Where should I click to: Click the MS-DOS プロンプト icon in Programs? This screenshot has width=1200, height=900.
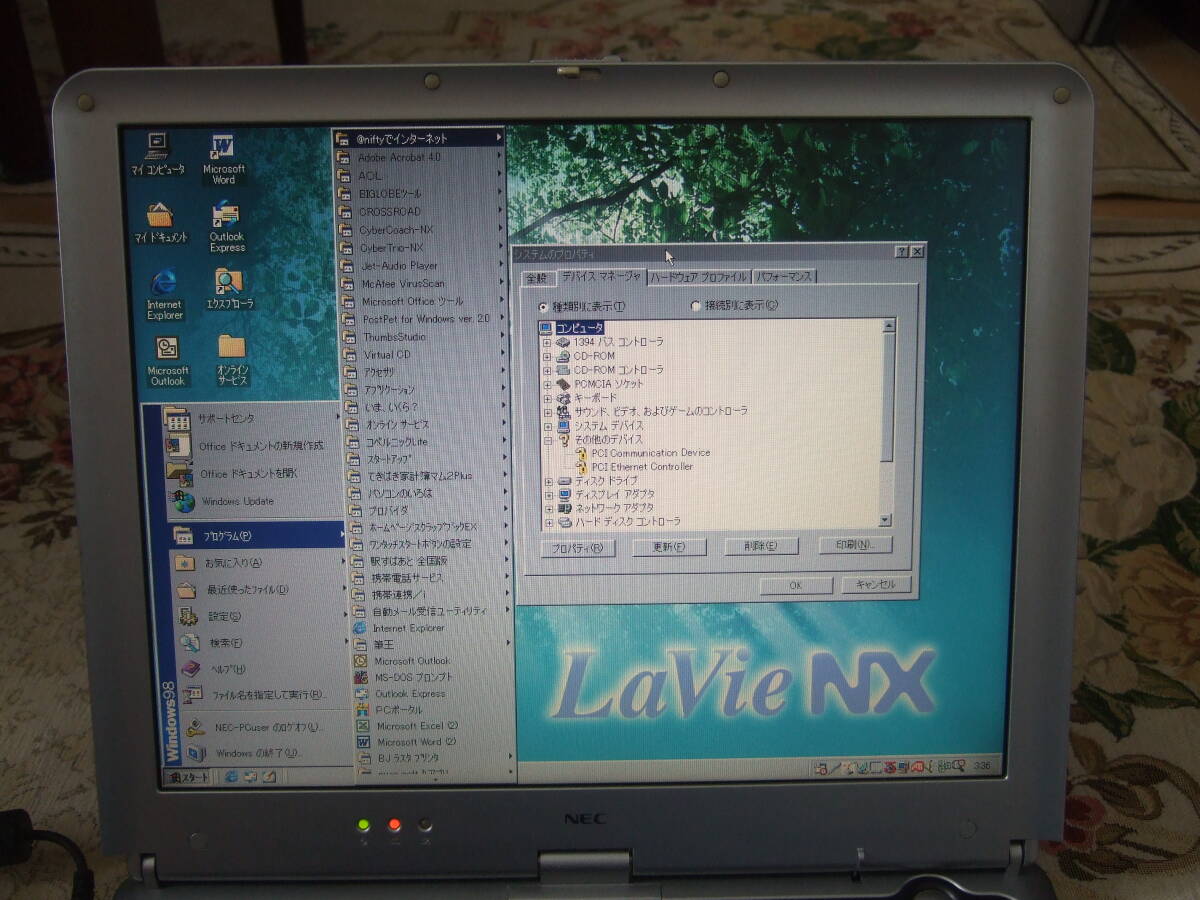[362, 678]
